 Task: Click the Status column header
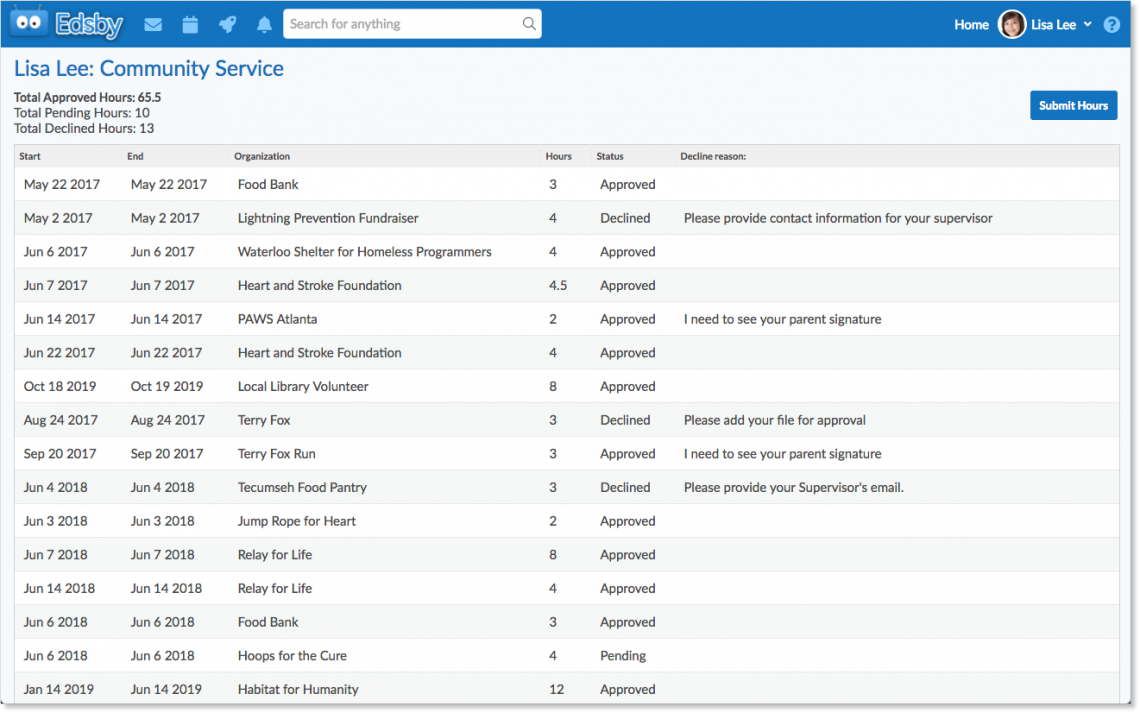tap(609, 156)
